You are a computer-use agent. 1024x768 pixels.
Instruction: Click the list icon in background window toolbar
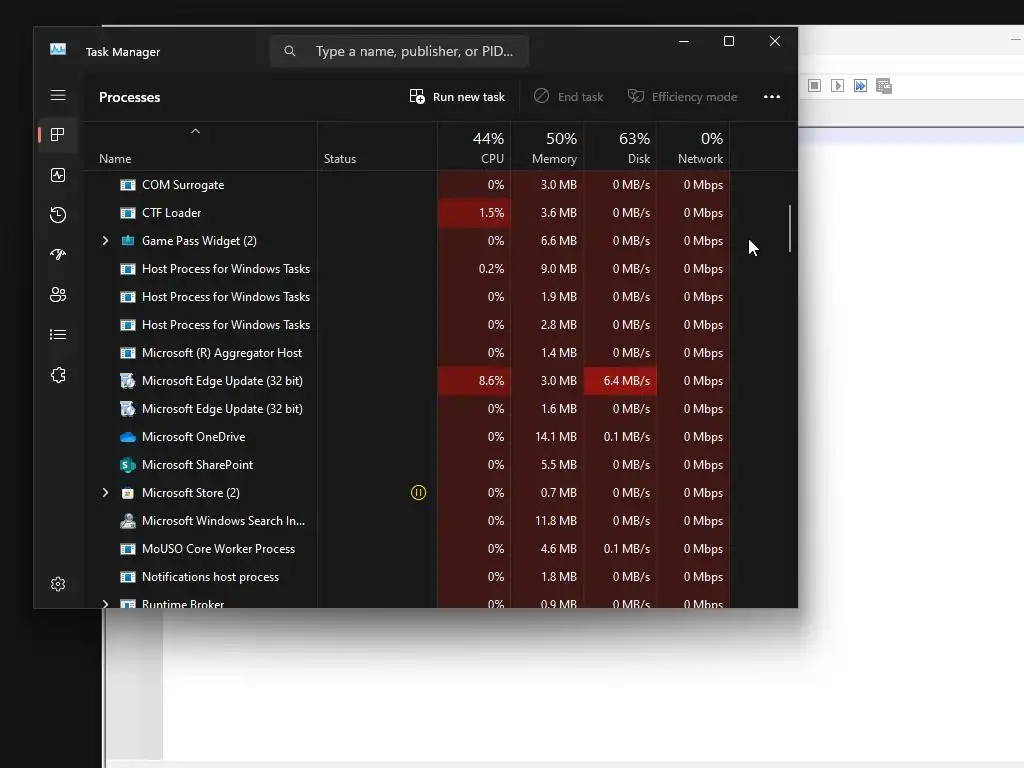click(884, 86)
